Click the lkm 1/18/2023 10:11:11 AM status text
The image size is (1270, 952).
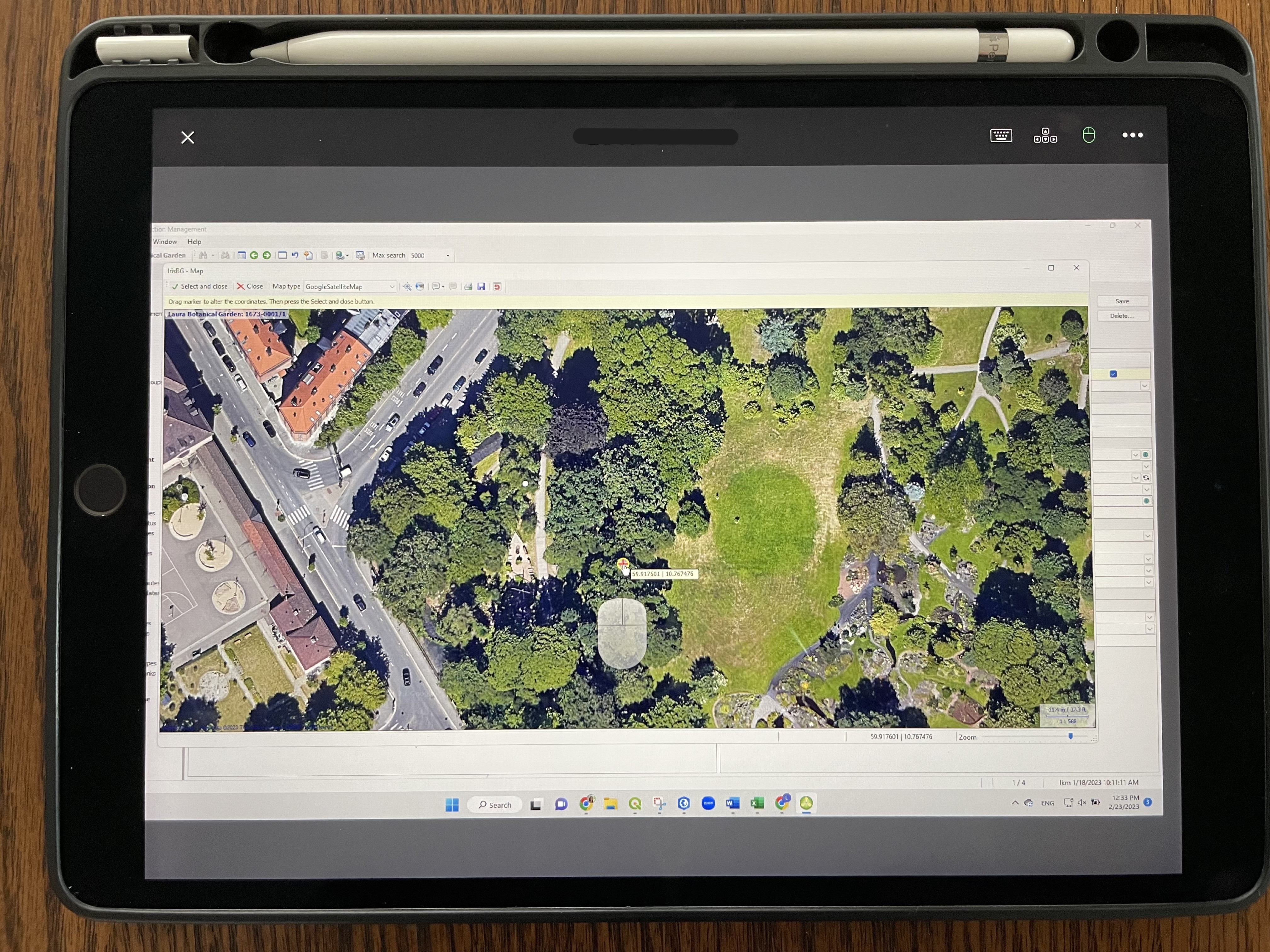pos(1099,783)
